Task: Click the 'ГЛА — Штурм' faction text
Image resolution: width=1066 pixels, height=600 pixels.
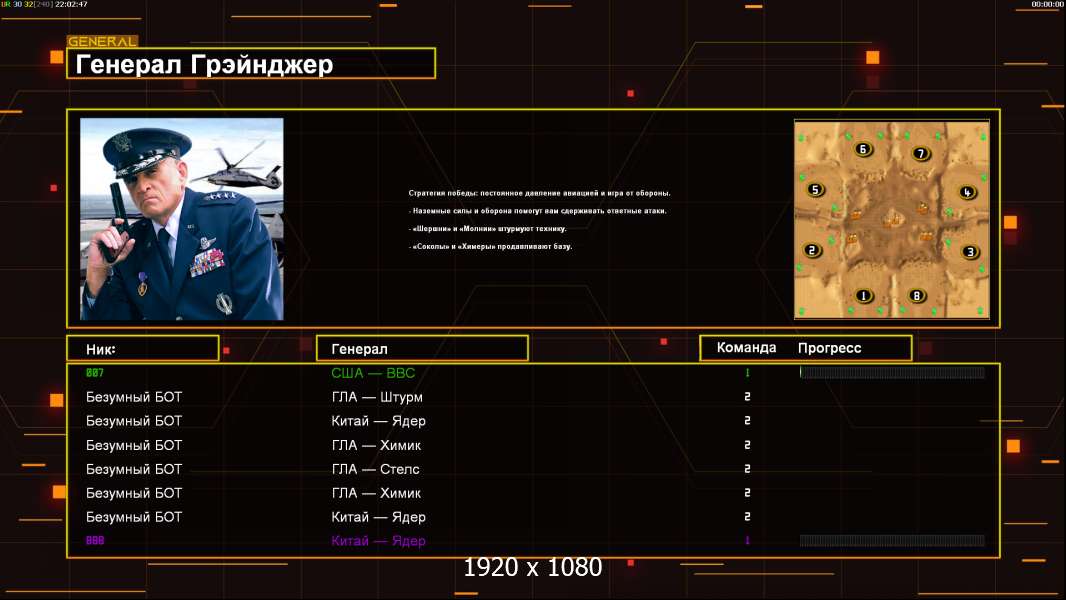Action: 377,397
